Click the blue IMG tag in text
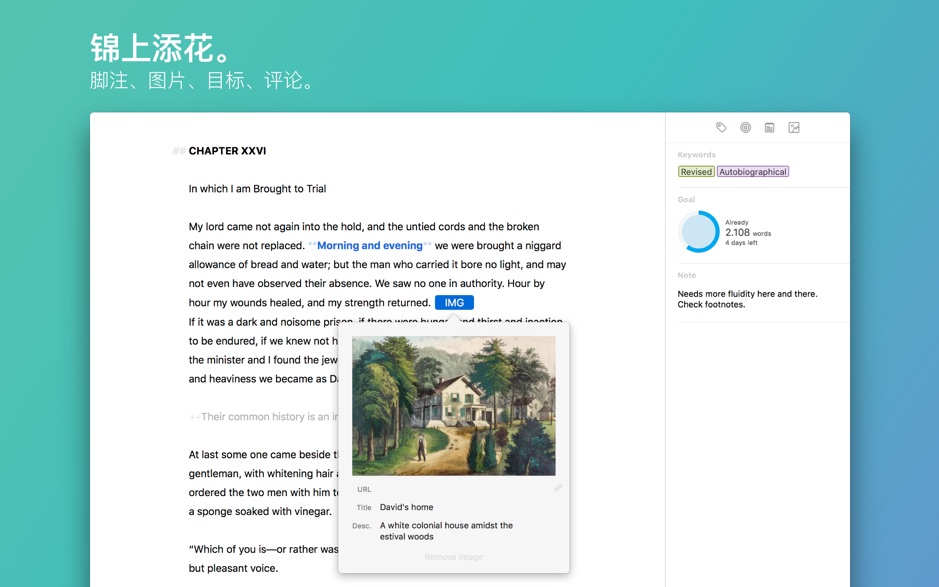The image size is (939, 587). 454,303
